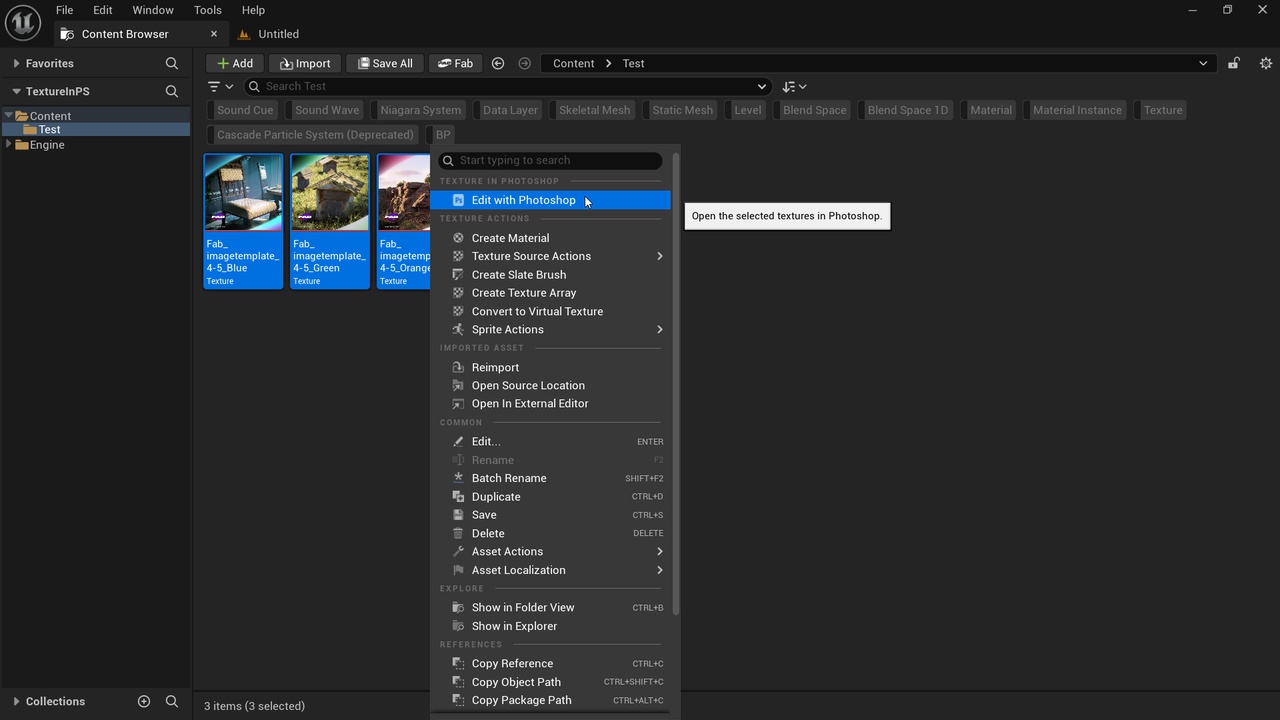Toggle the Sound Cue filter
The width and height of the screenshot is (1280, 720).
coord(242,110)
